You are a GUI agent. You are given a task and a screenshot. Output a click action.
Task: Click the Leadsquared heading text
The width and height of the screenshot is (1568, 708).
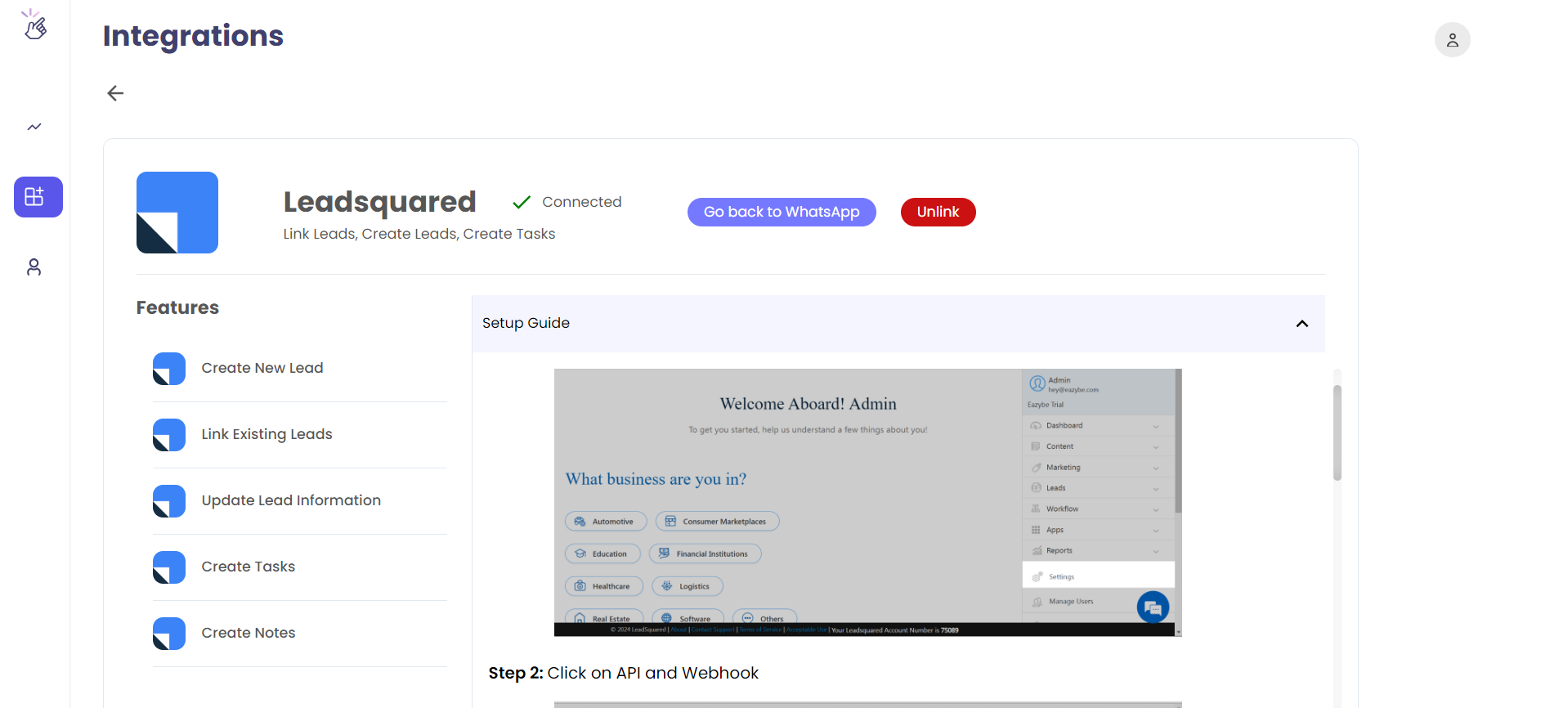click(379, 201)
